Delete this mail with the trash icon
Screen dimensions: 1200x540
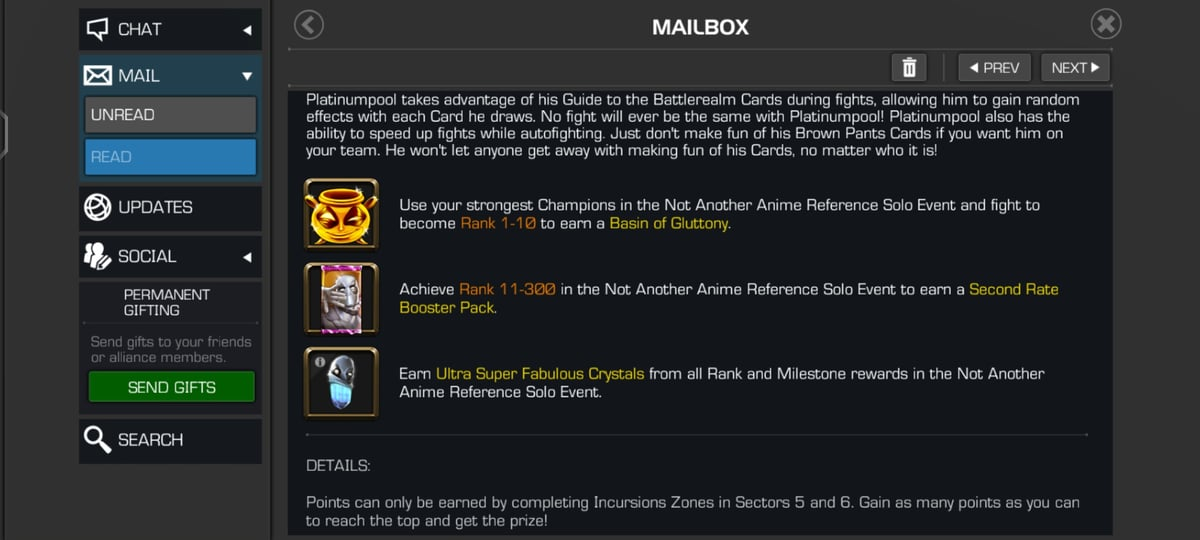tap(909, 68)
